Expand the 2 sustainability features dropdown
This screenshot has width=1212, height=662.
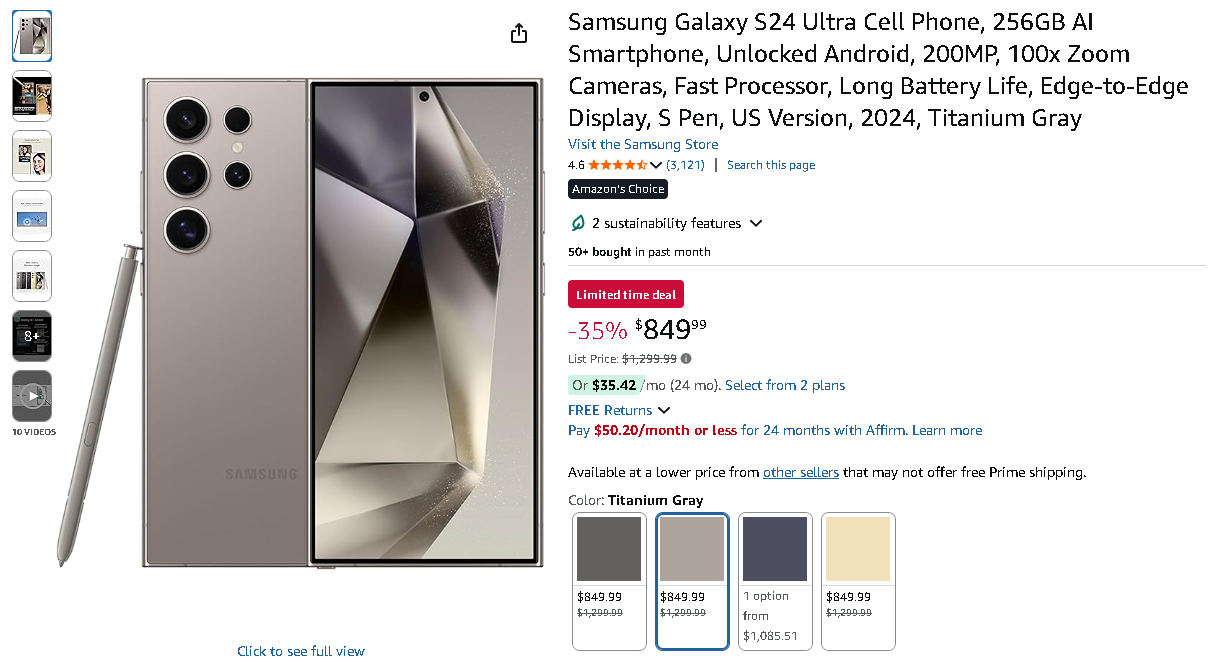point(756,223)
